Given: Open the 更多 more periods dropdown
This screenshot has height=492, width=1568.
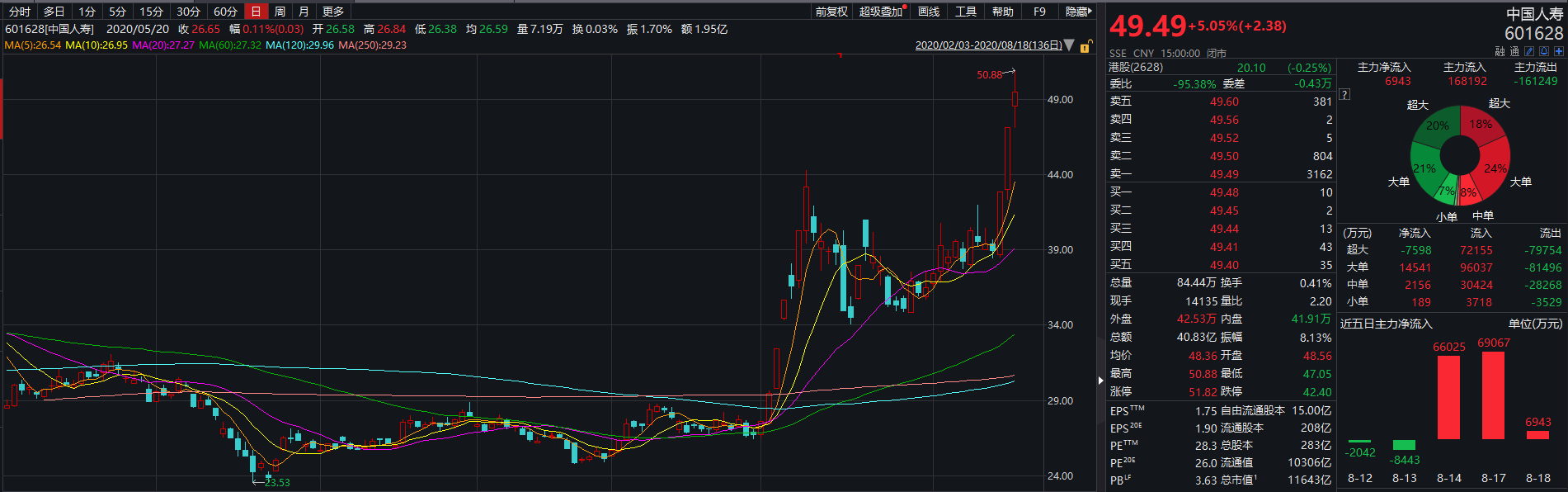Looking at the screenshot, I should pos(333,12).
